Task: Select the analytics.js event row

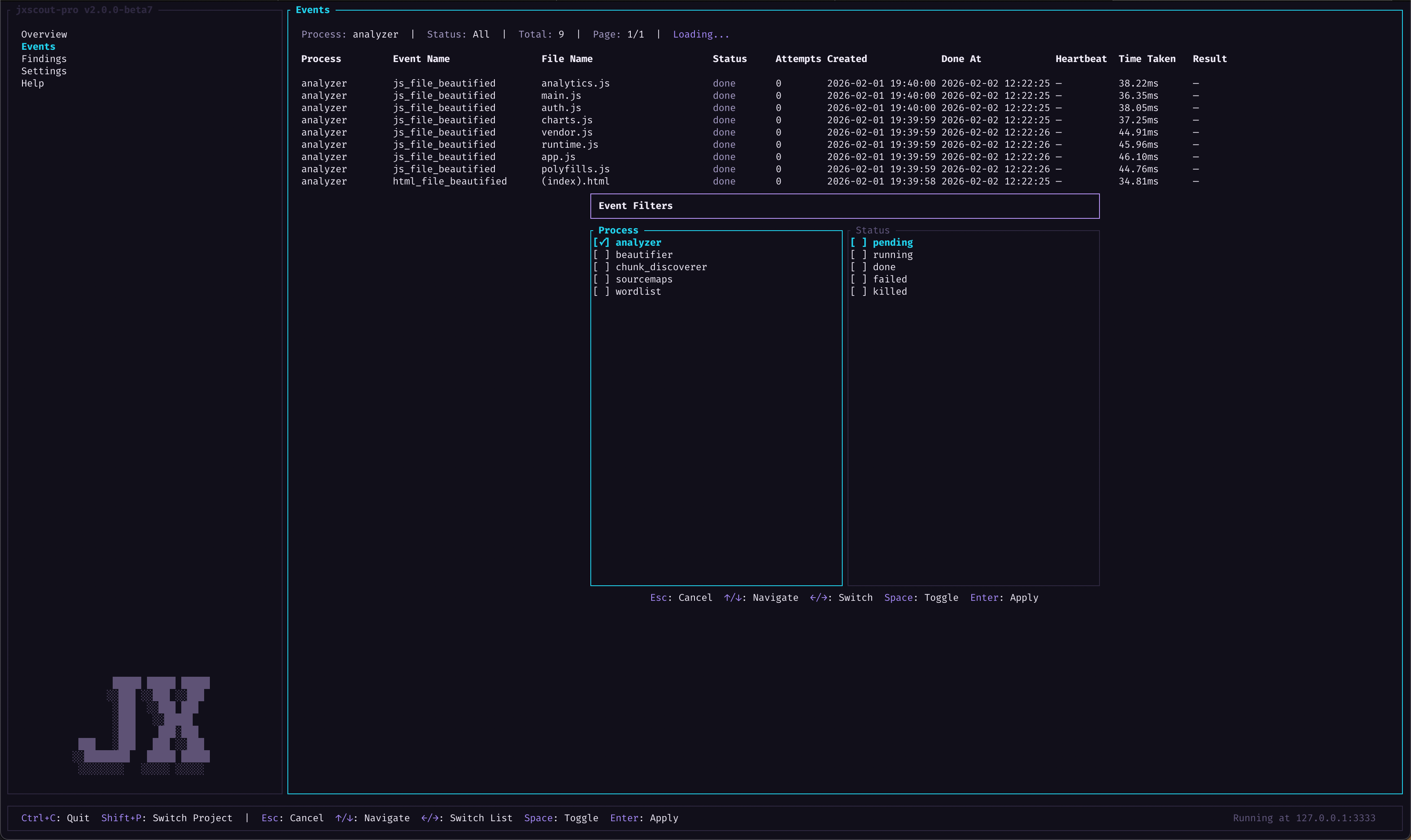Action: (x=750, y=83)
